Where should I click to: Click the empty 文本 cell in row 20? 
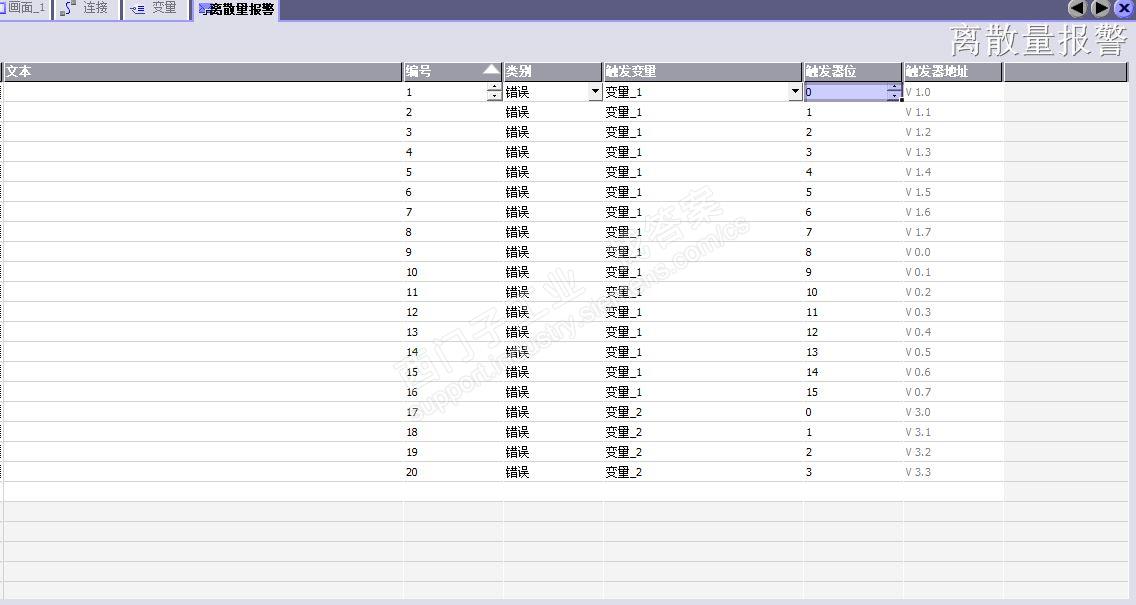203,472
